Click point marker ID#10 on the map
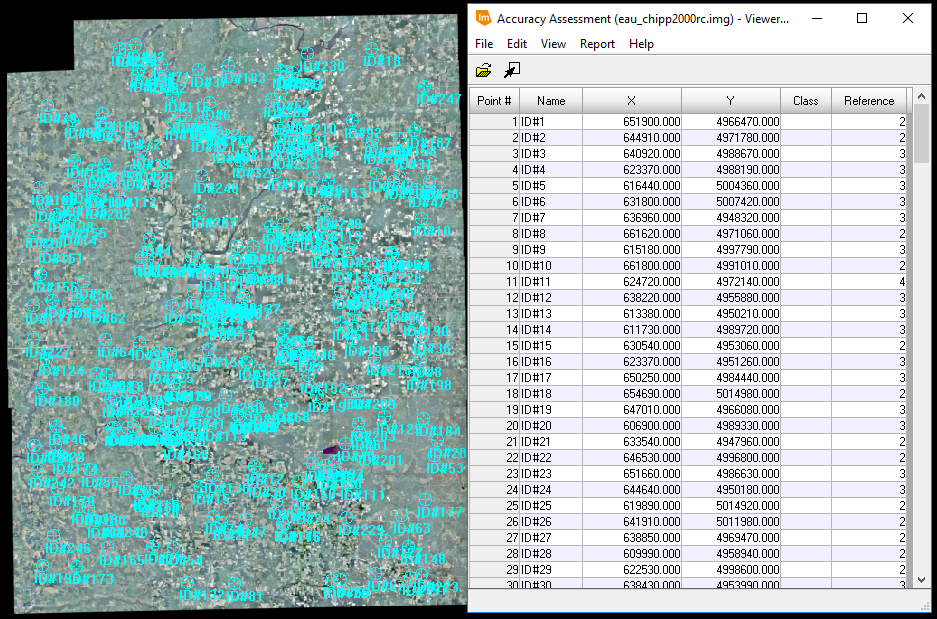This screenshot has width=937, height=619. click(422, 219)
